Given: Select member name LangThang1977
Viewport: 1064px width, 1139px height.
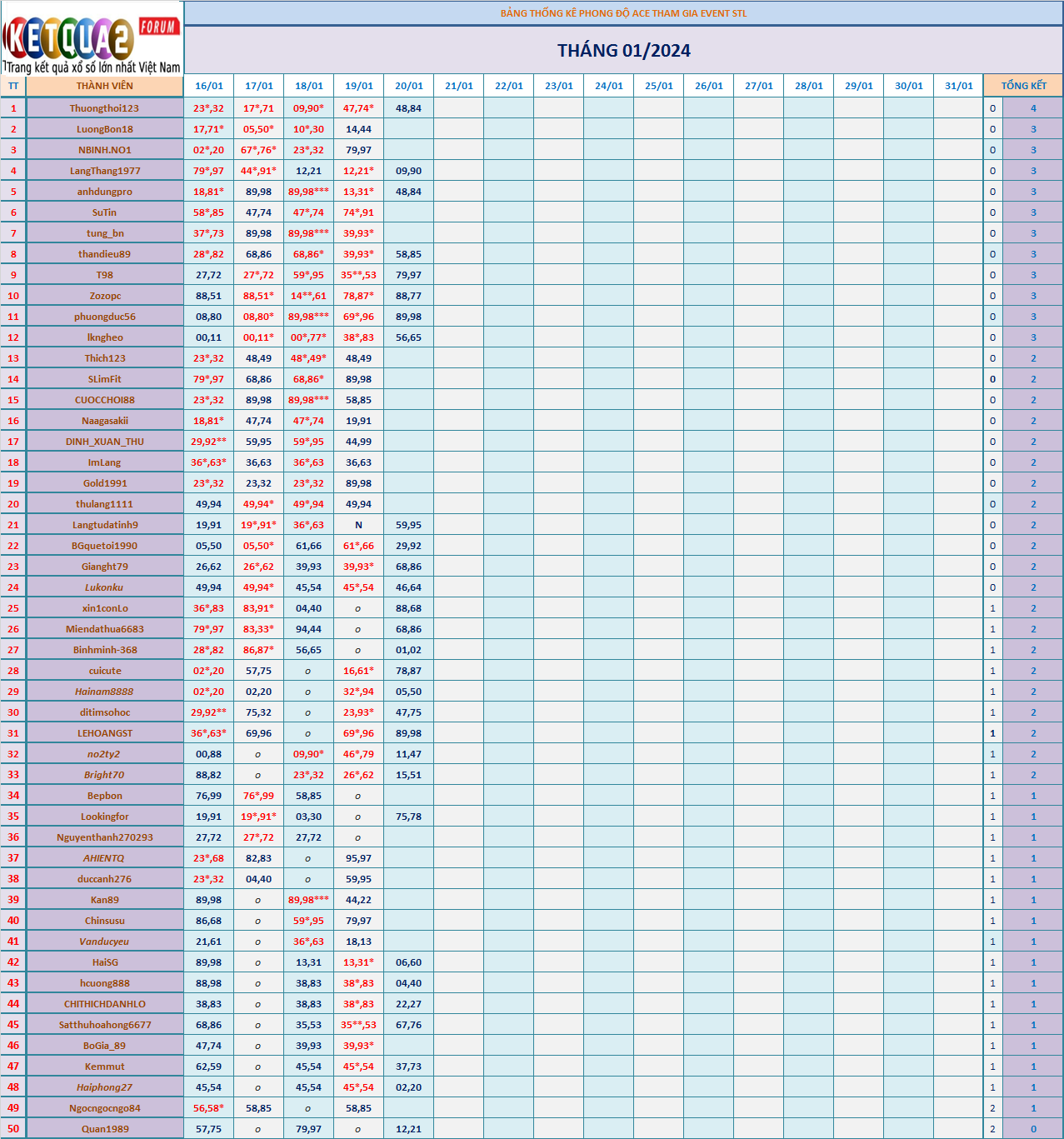Looking at the screenshot, I should click(105, 171).
